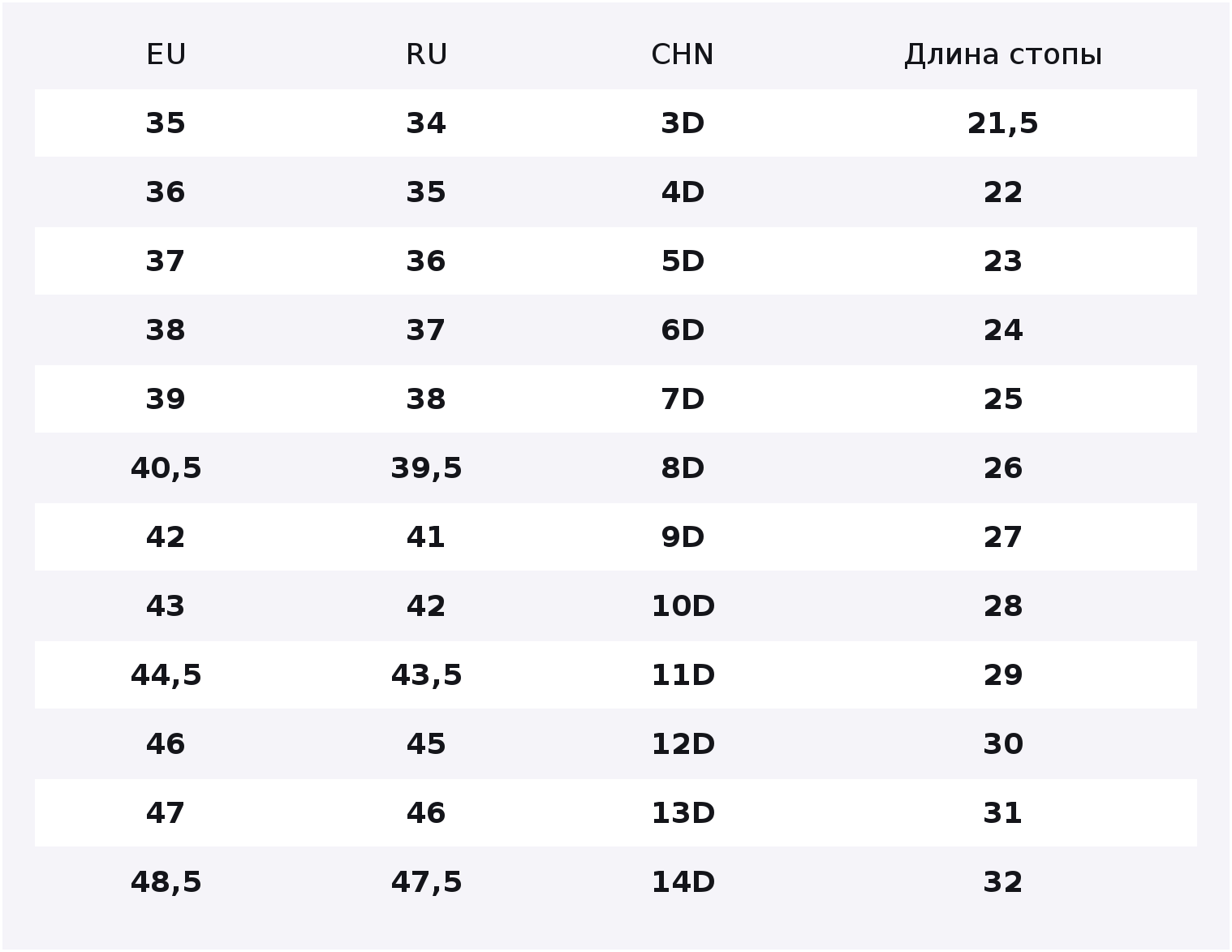
Task: Click the CHN column header
Action: tap(683, 54)
